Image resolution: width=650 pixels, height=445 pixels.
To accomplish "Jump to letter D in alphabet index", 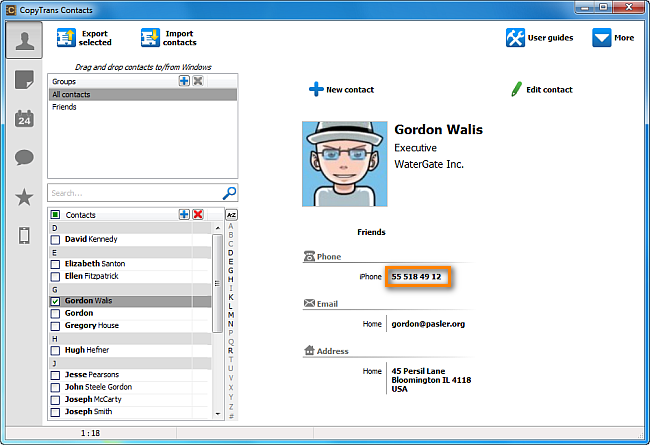I will point(231,253).
